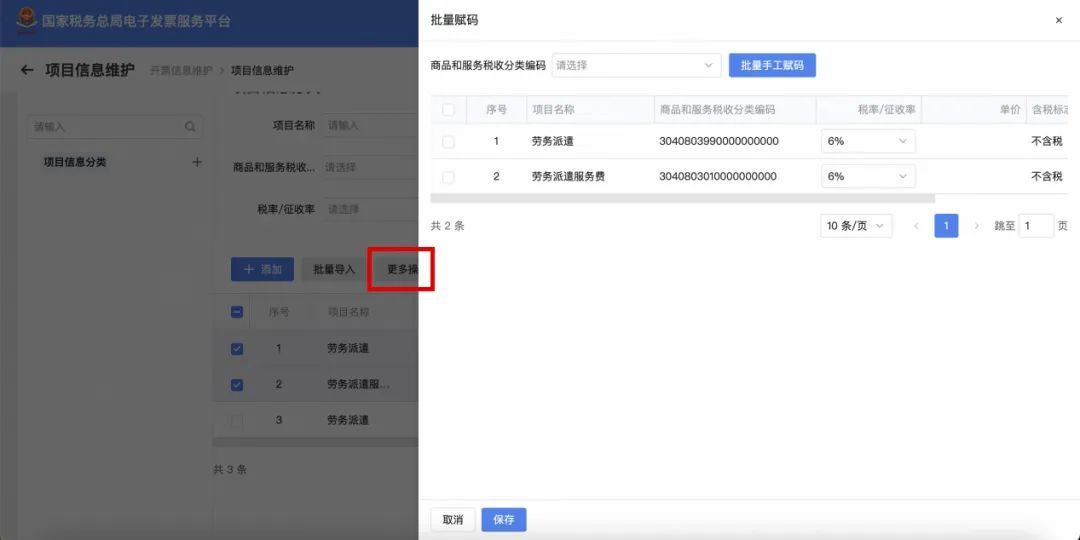Click the 跳至 page number input field
This screenshot has width=1080, height=540.
pyautogui.click(x=1036, y=226)
